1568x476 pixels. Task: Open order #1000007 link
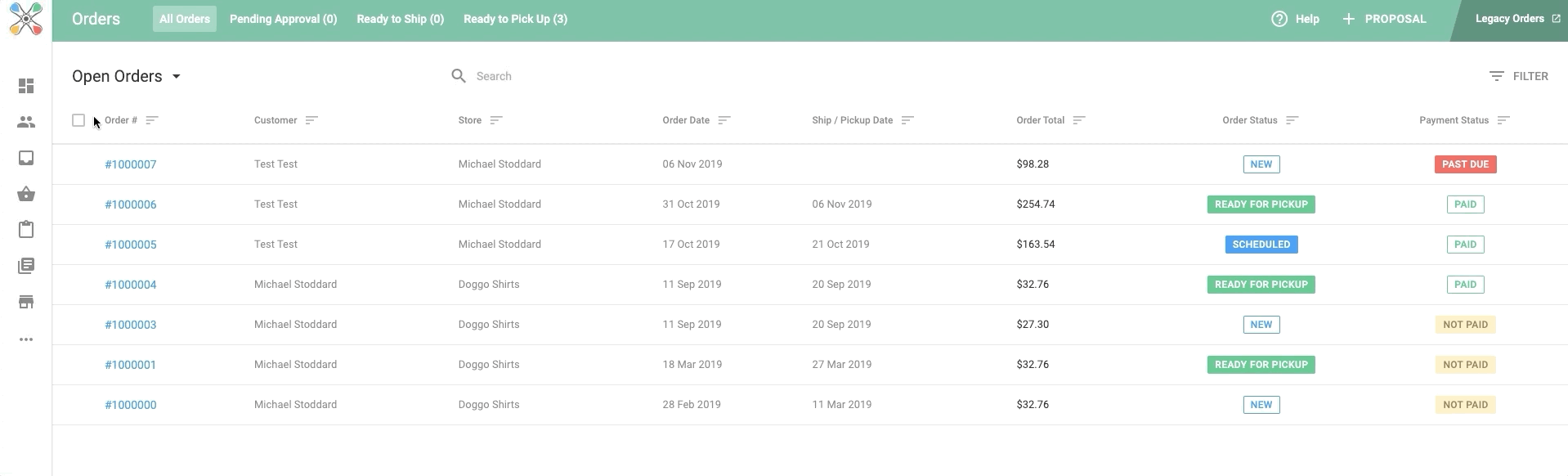(x=130, y=164)
